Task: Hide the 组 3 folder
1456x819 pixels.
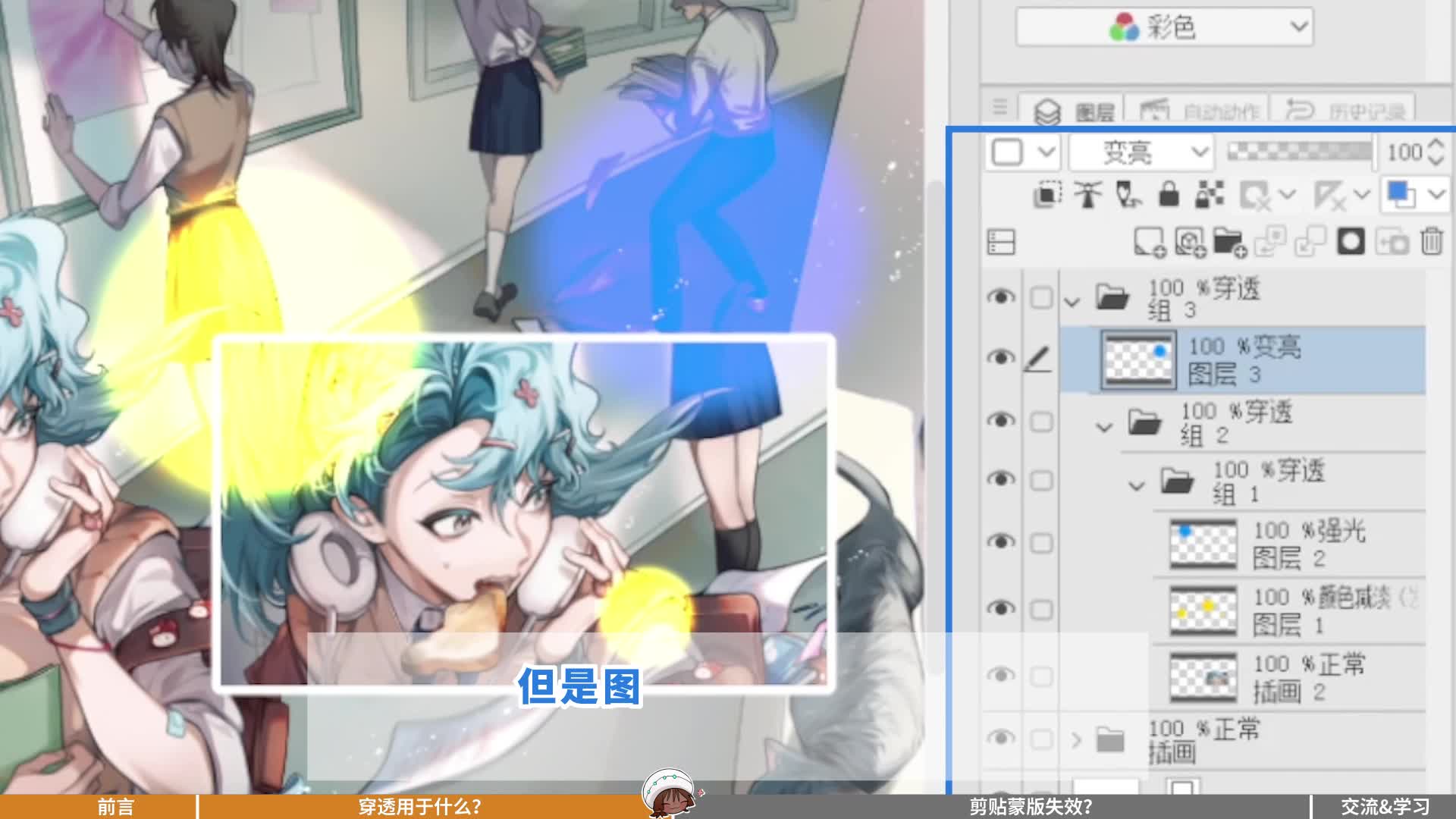Action: [1001, 297]
